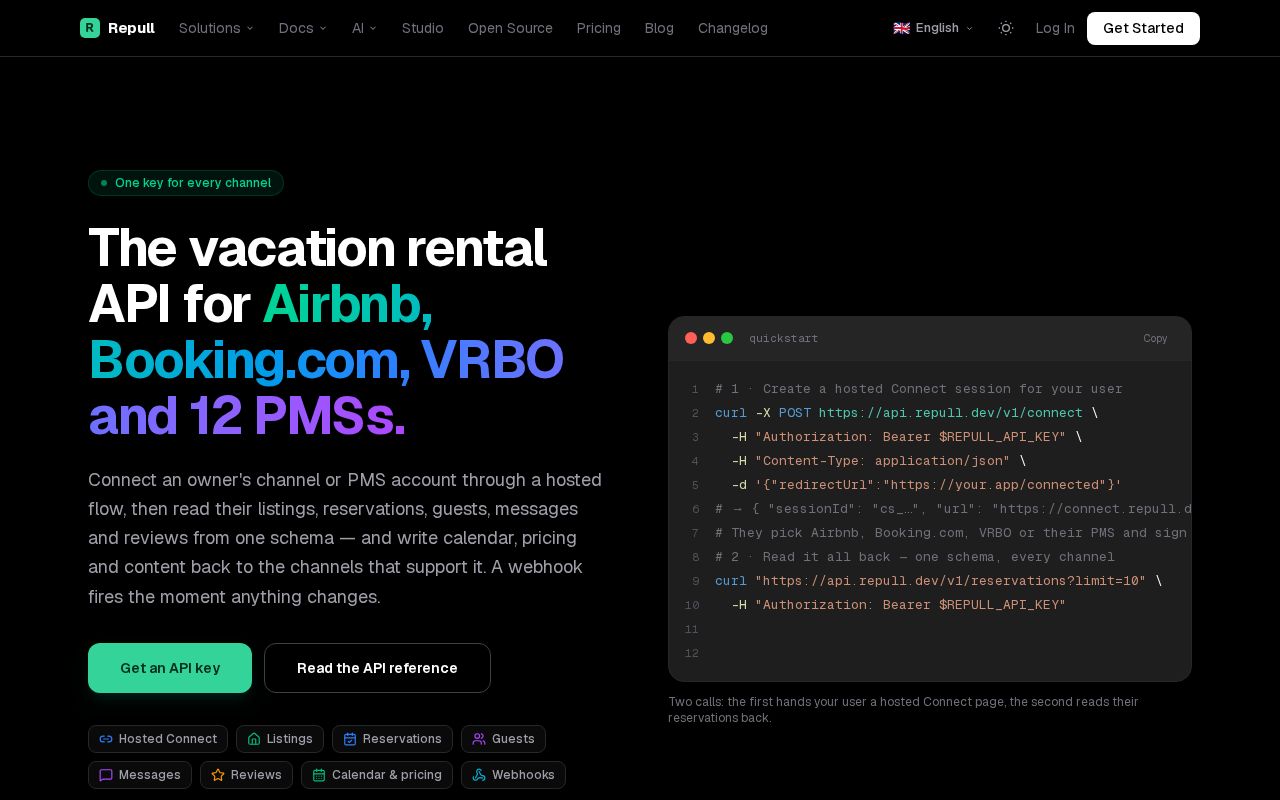Click the curl -X POST connect line
The image size is (1280, 800).
[906, 413]
